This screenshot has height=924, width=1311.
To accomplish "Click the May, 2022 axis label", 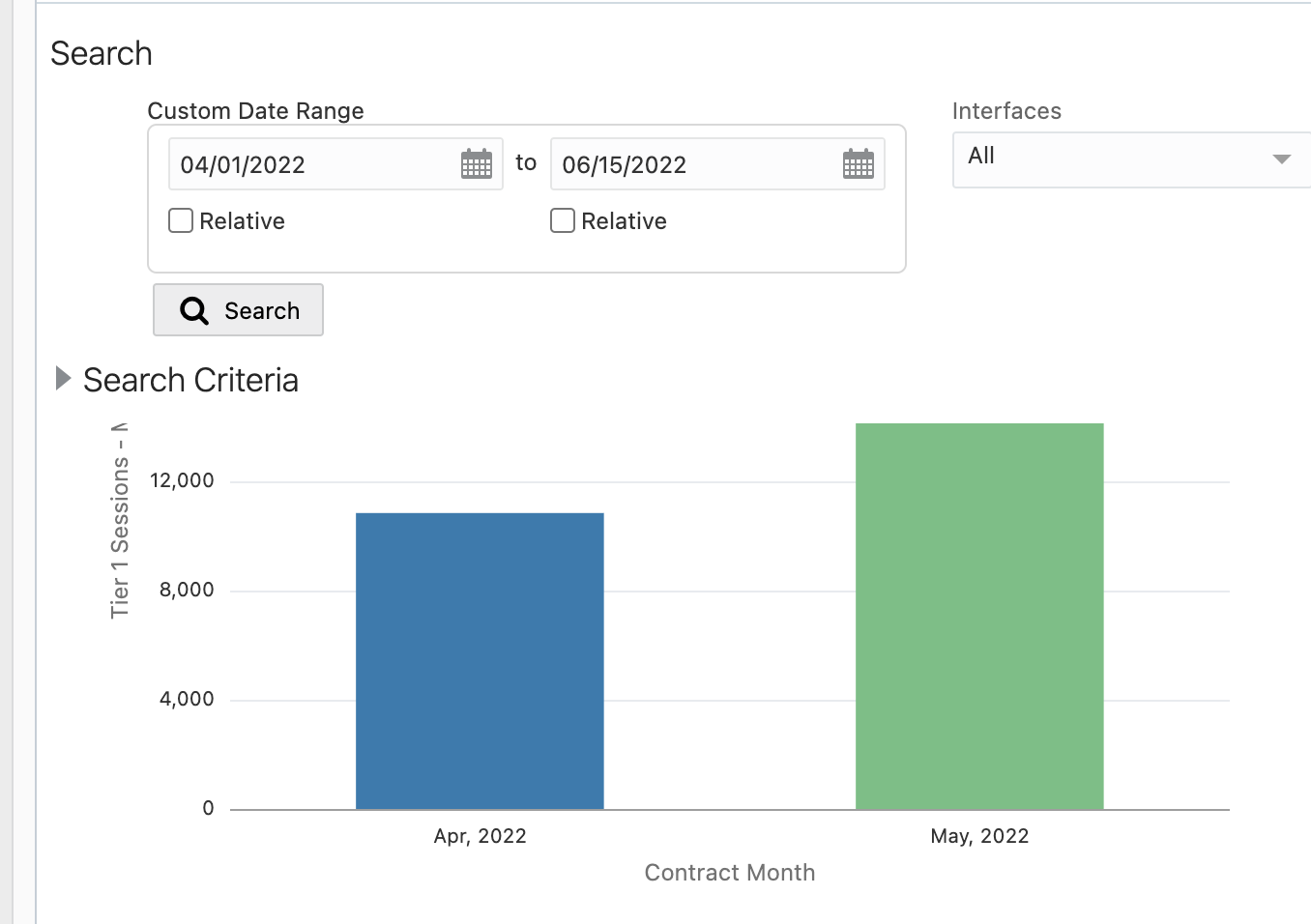I will 979,836.
